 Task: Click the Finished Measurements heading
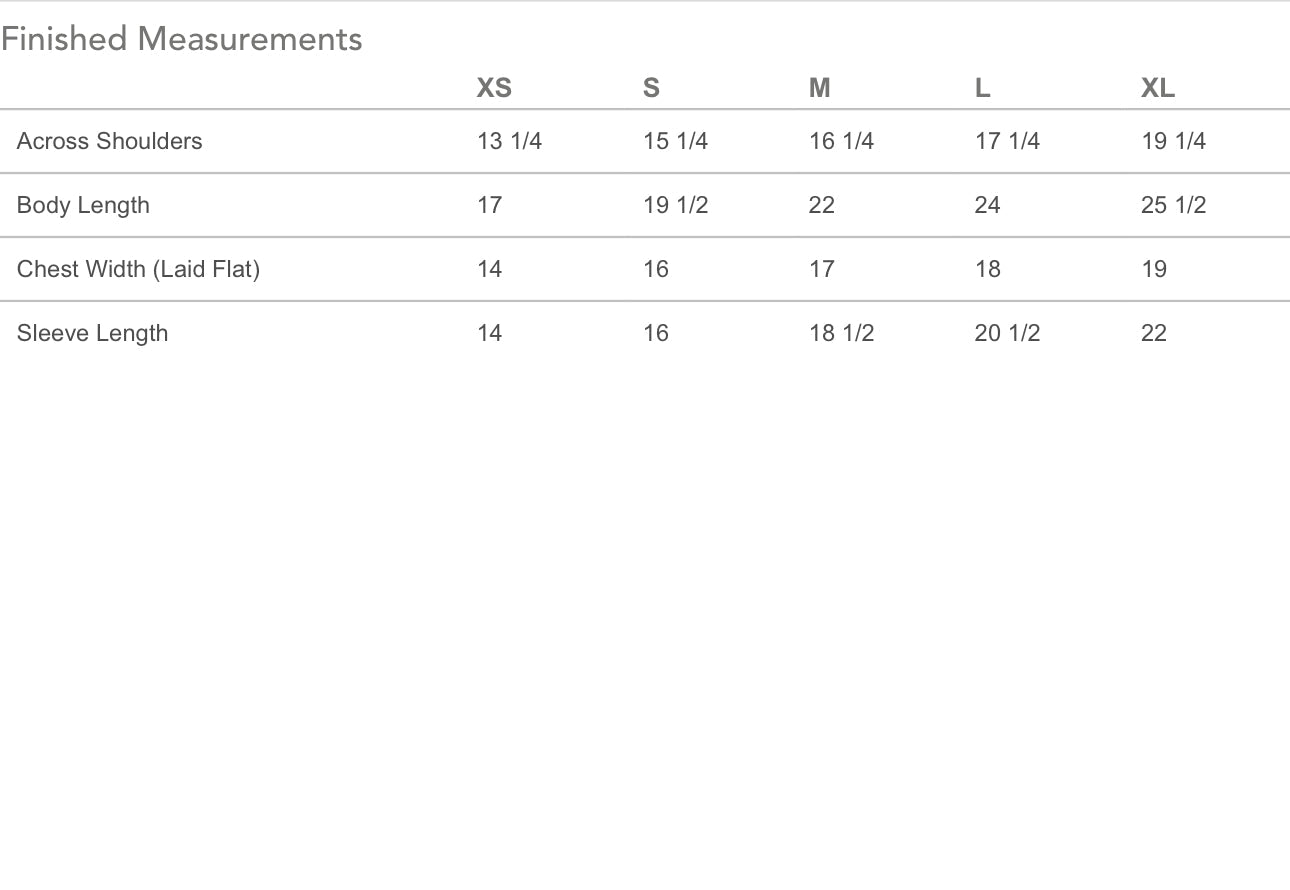(x=181, y=39)
